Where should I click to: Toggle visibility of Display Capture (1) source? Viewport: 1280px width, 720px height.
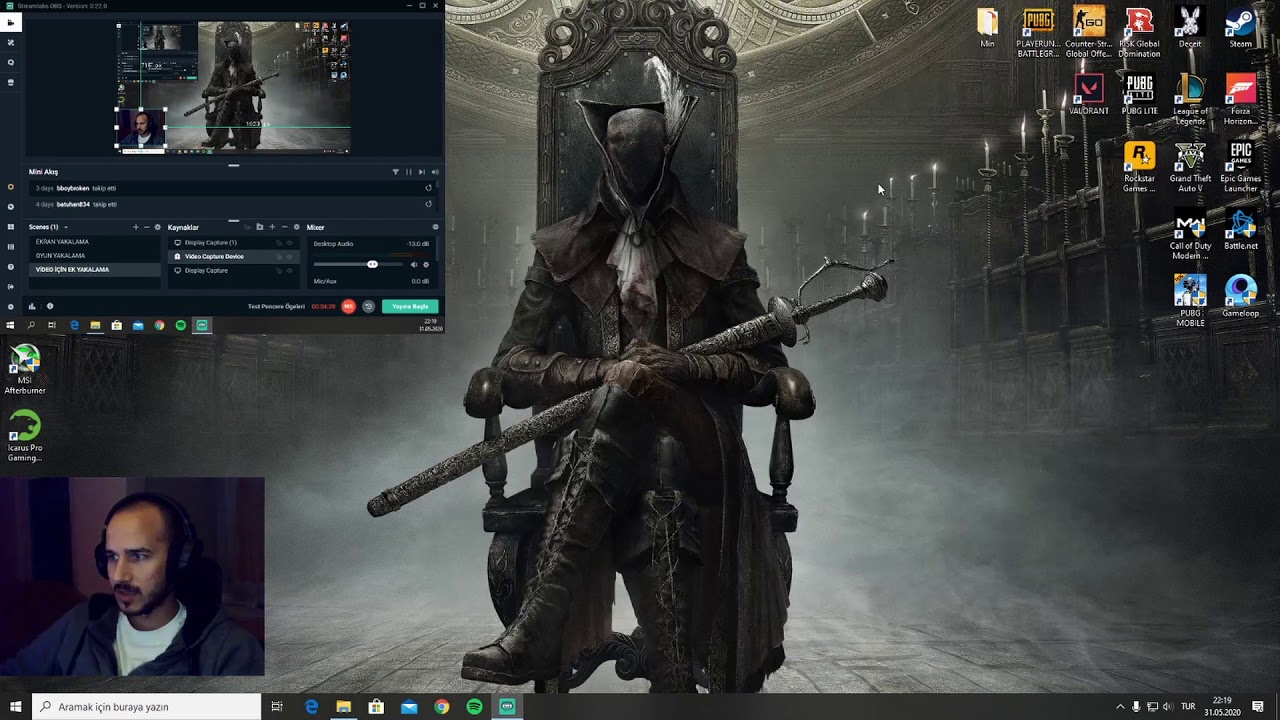(x=290, y=243)
